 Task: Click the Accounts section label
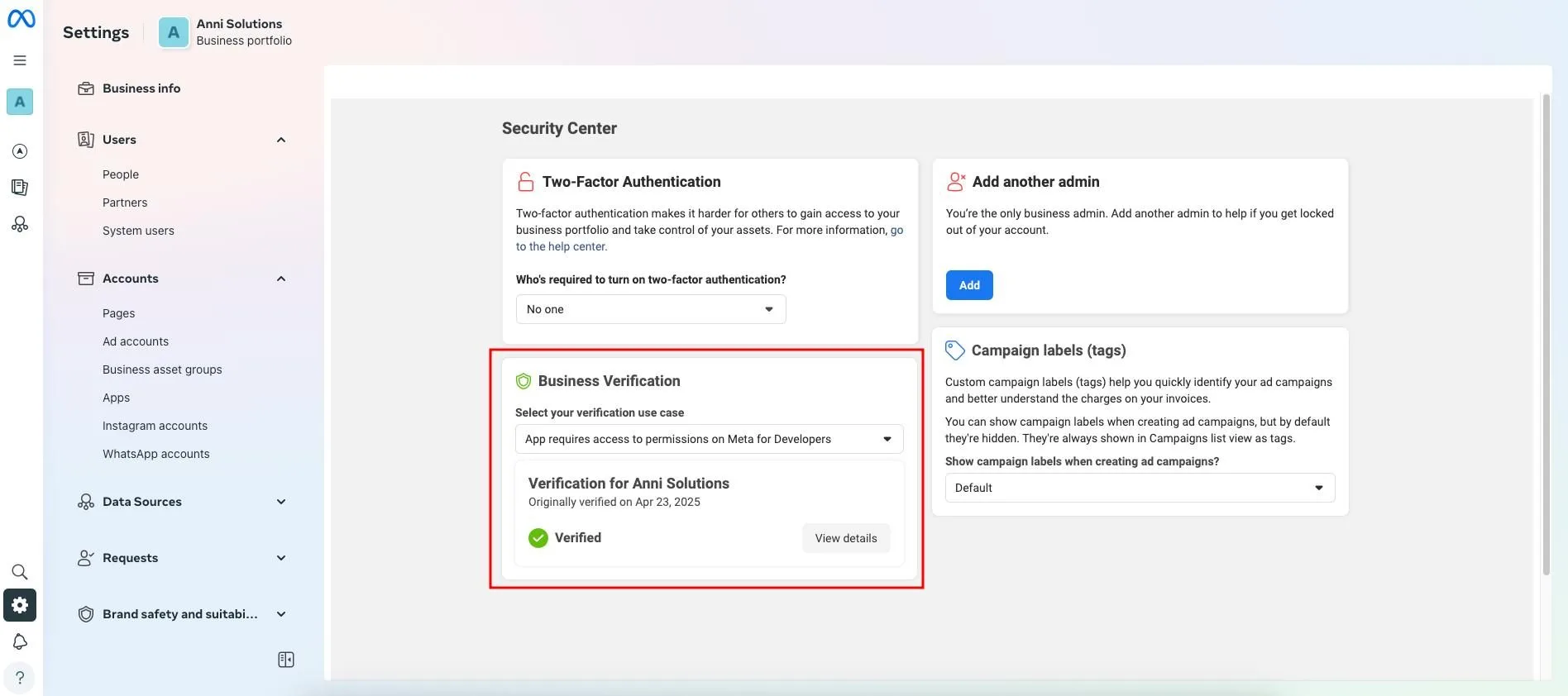coord(130,279)
